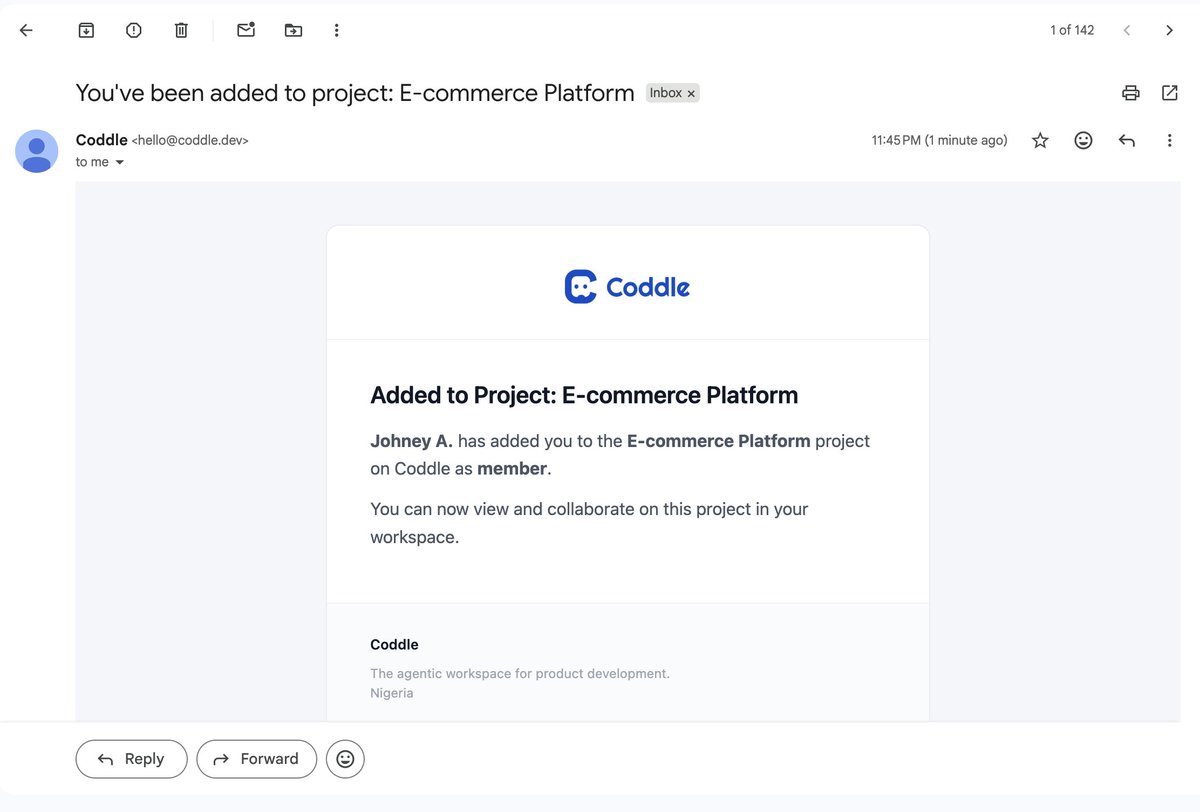
Task: Remove the Inbox label
Action: [x=691, y=93]
